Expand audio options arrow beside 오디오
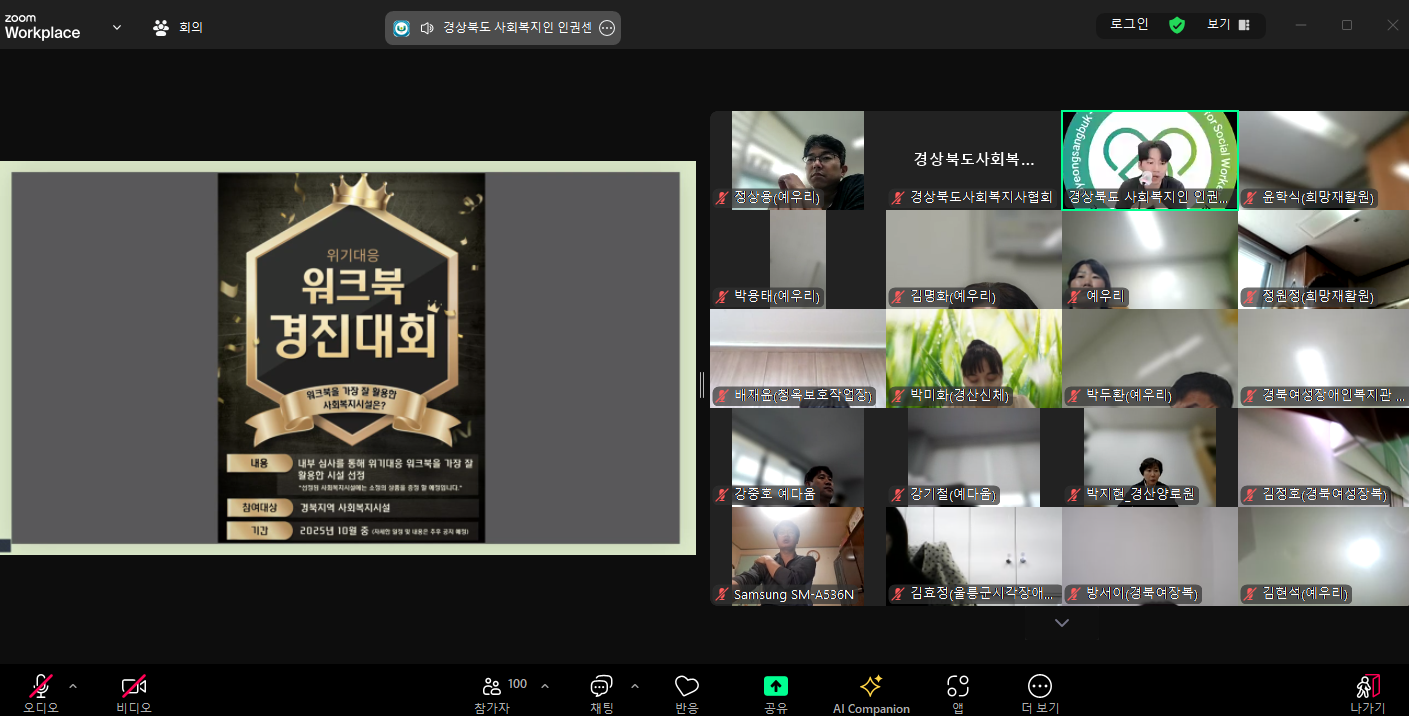The image size is (1409, 716). pyautogui.click(x=72, y=686)
